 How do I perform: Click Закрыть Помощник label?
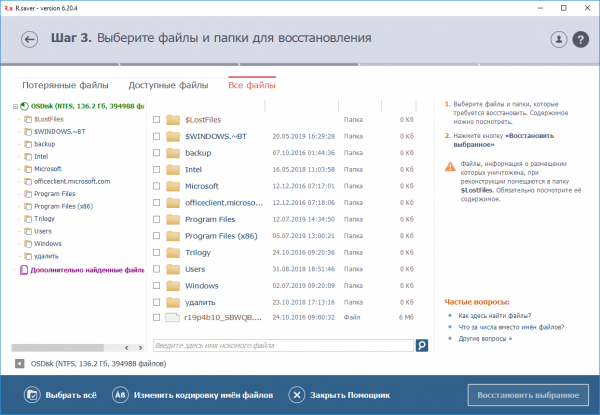click(x=350, y=395)
